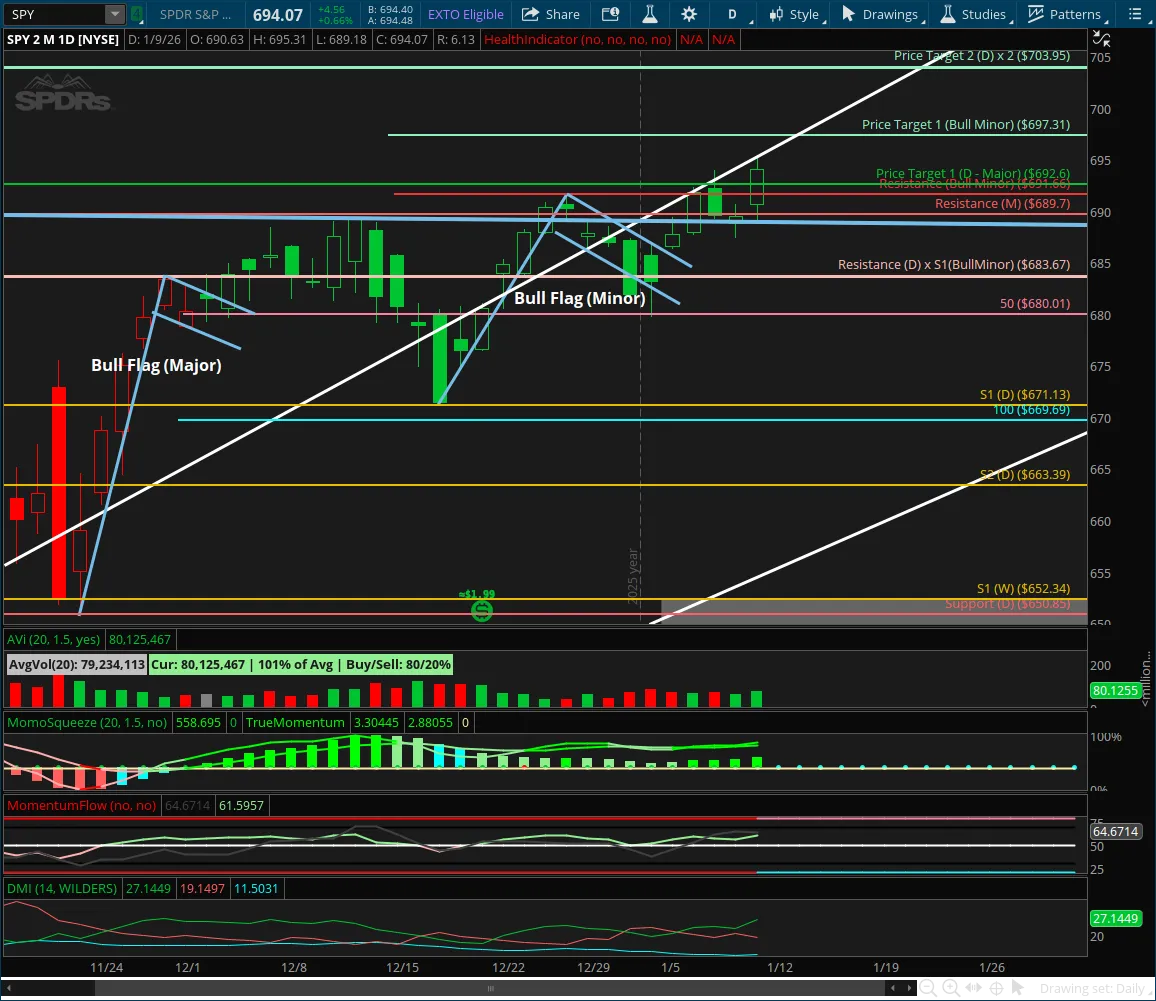Toggle the DMI (14, WILDERS) study label
Image resolution: width=1156 pixels, height=1001 pixels.
click(x=61, y=888)
